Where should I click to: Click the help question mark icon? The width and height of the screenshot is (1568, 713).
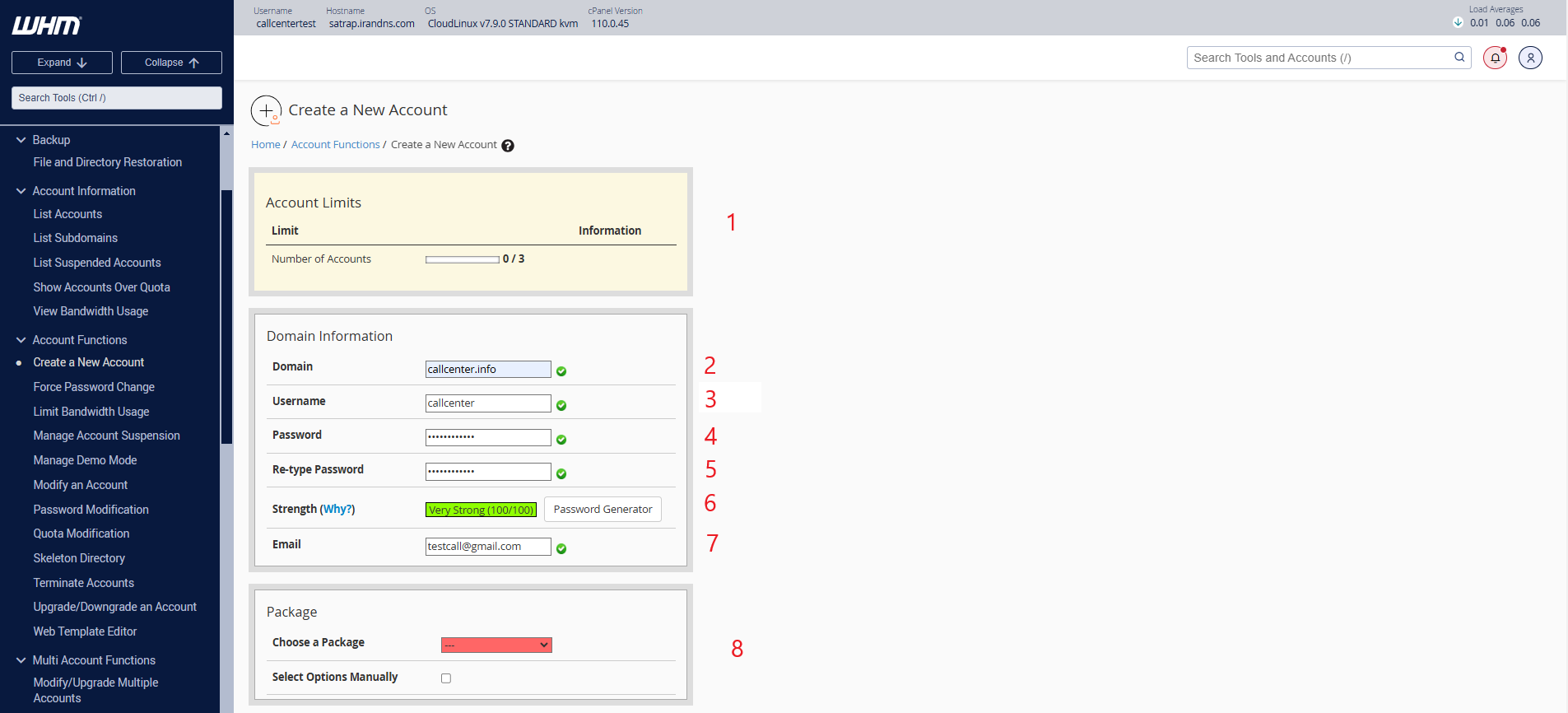pos(508,146)
